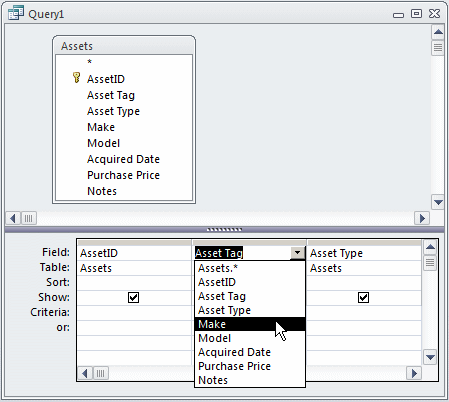Click the design grid vertical scroll thumb
Image resolution: width=449 pixels, height=402 pixels.
430,263
